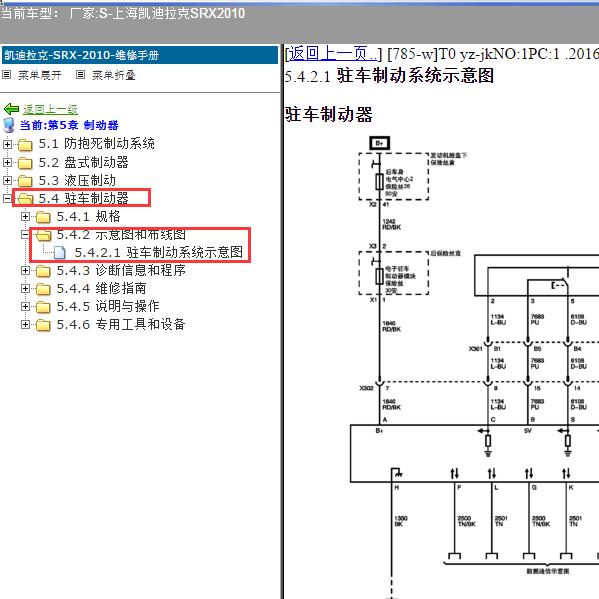The width and height of the screenshot is (599, 599).
Task: Click the computer icon beside 当前:第5章
Action: (8, 125)
